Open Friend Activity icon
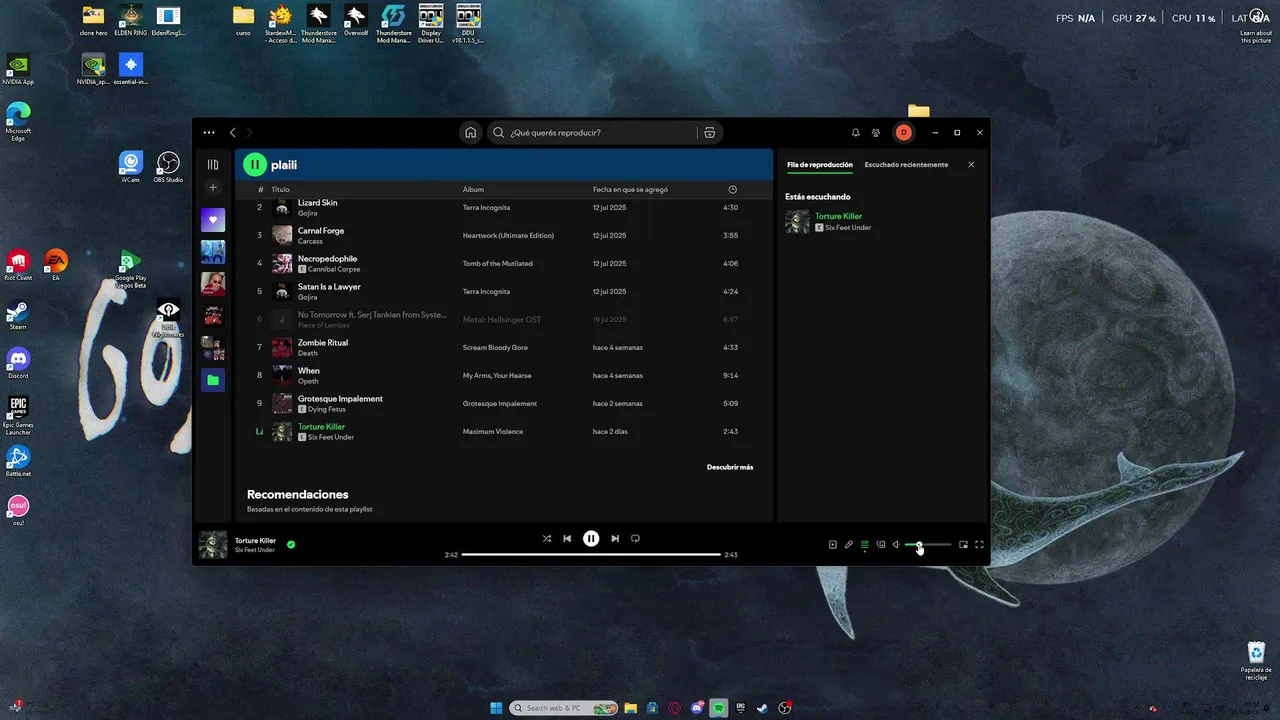The width and height of the screenshot is (1280, 720). (x=876, y=132)
